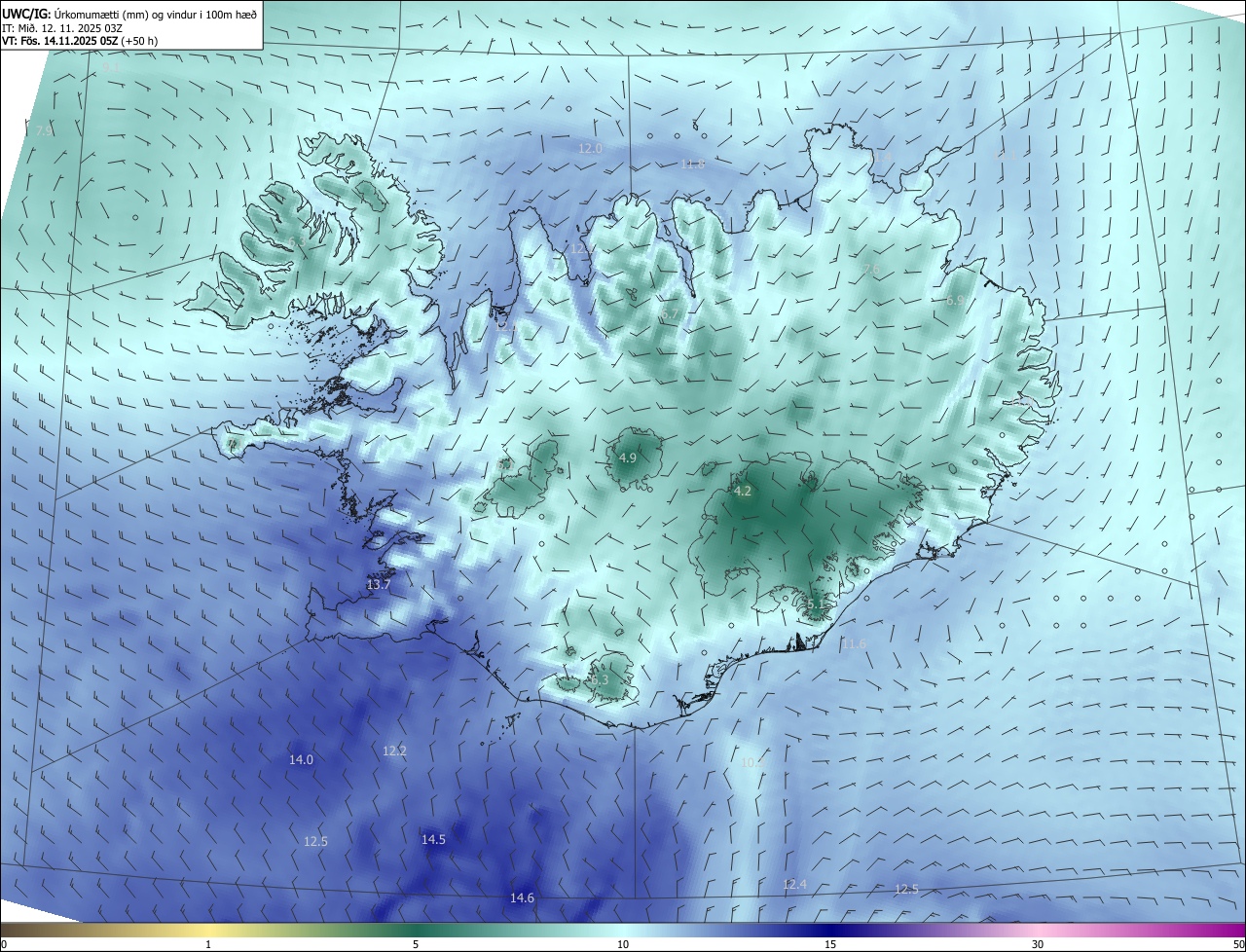This screenshot has width=1246, height=952.
Task: Click the 9.1 value label below the legend
Action: pos(112,67)
